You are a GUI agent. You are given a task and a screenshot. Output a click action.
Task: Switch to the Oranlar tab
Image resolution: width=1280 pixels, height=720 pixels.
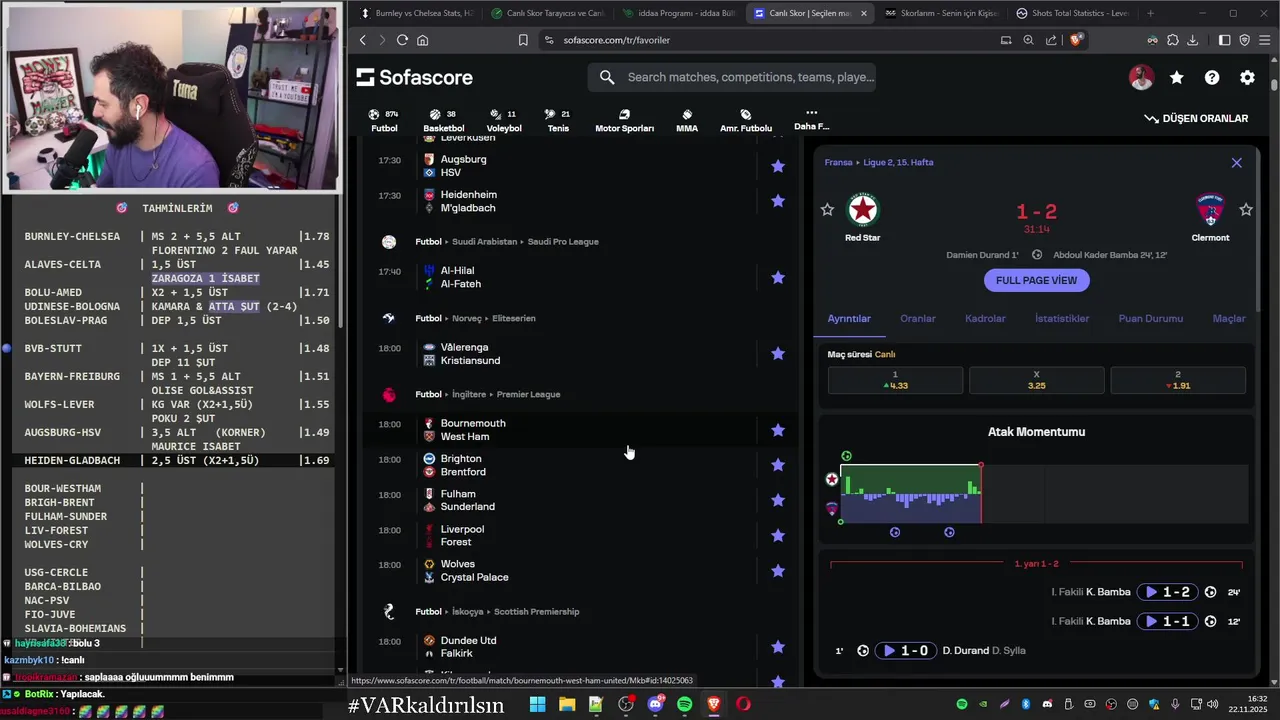click(918, 318)
